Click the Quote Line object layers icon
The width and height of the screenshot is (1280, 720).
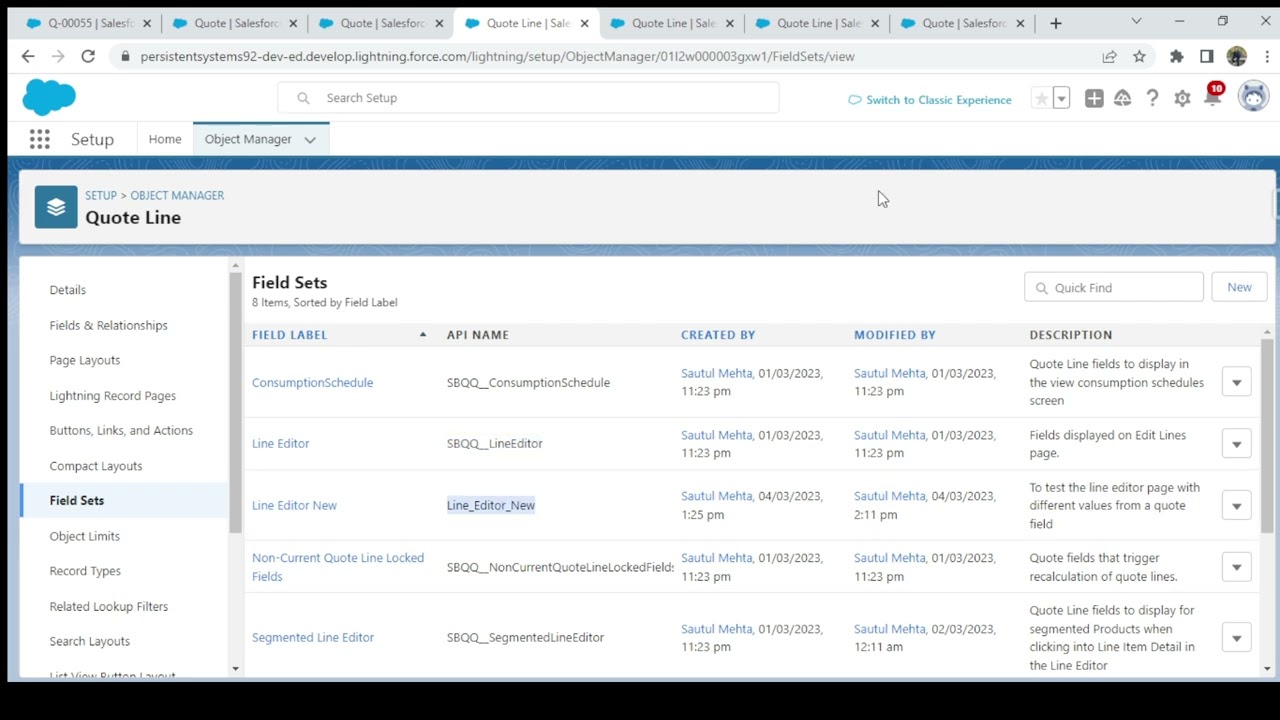(56, 207)
